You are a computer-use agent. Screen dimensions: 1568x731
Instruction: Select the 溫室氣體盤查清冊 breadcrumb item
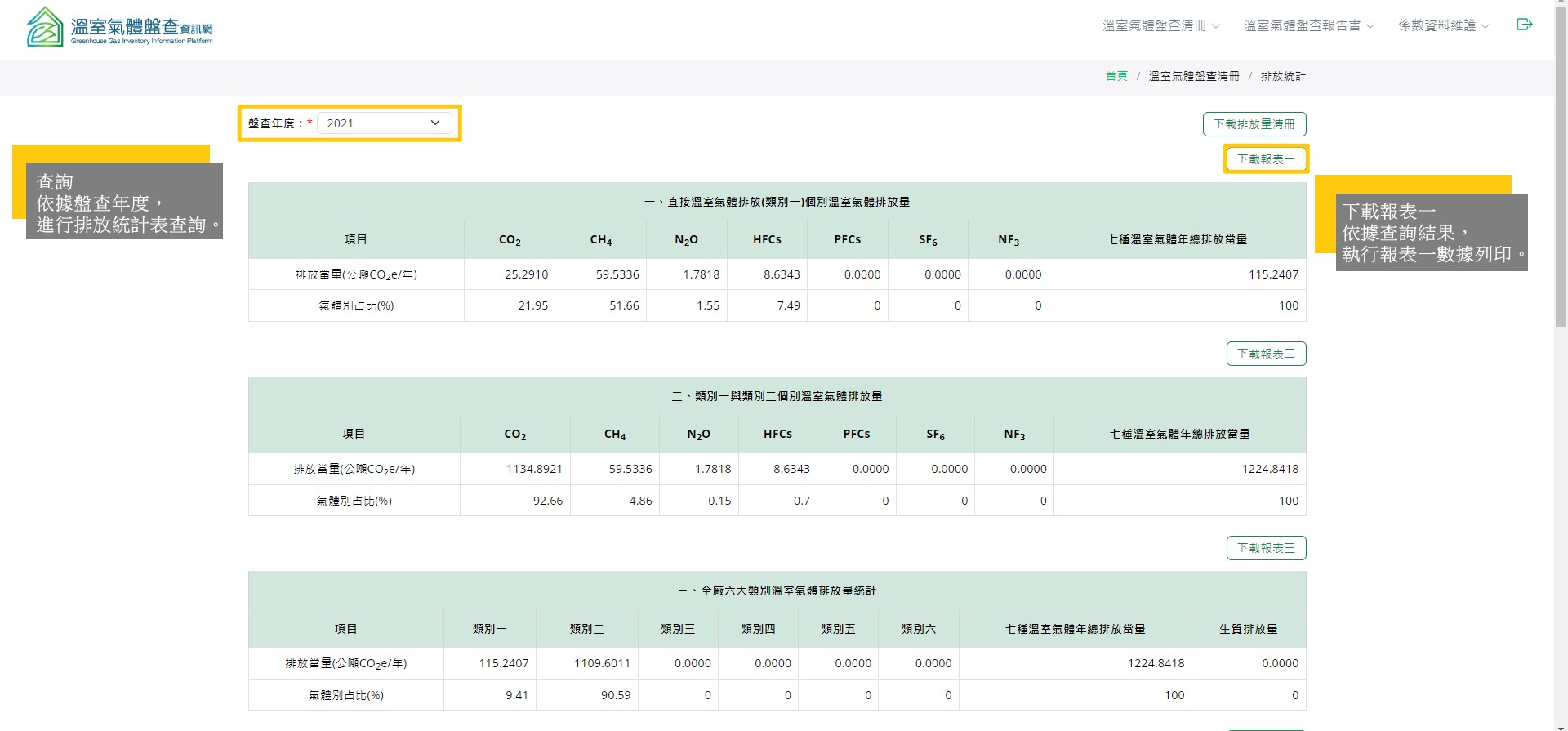[1193, 76]
